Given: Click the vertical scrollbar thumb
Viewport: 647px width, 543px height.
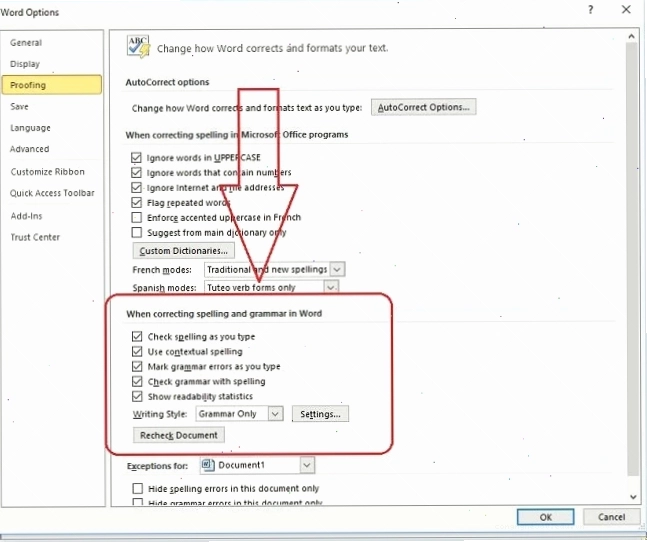Looking at the screenshot, I should click(632, 259).
